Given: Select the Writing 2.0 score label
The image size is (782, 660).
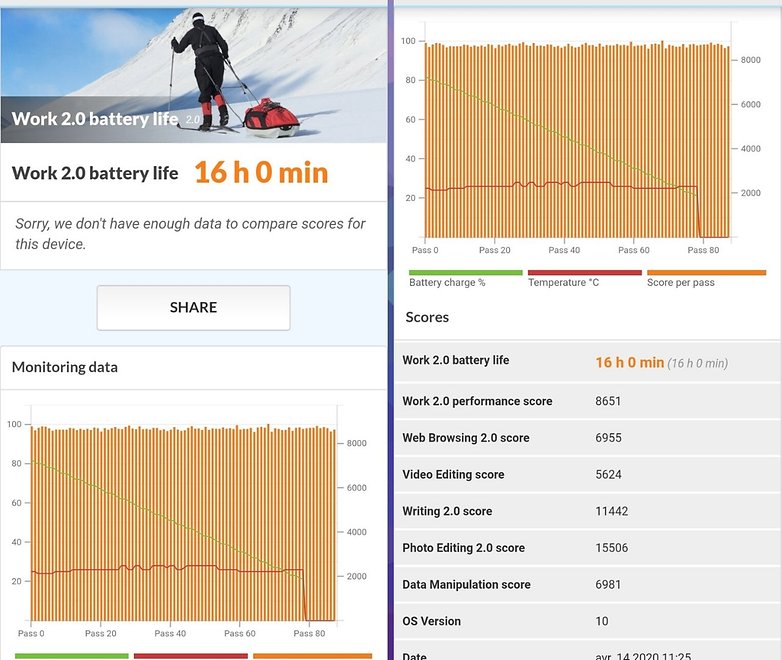Looking at the screenshot, I should pyautogui.click(x=447, y=511).
